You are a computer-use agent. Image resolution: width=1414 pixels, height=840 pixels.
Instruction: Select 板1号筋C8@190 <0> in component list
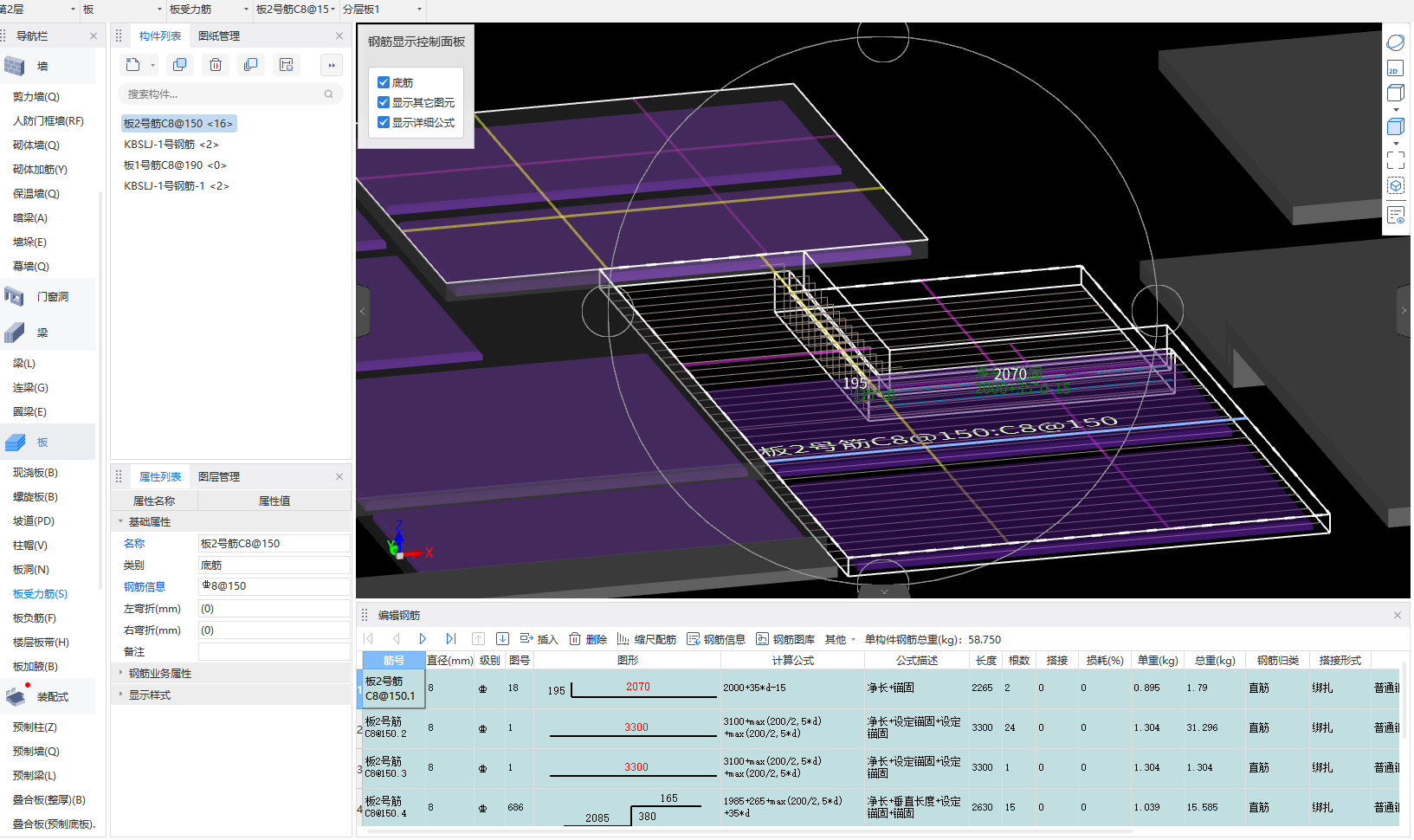coord(175,165)
